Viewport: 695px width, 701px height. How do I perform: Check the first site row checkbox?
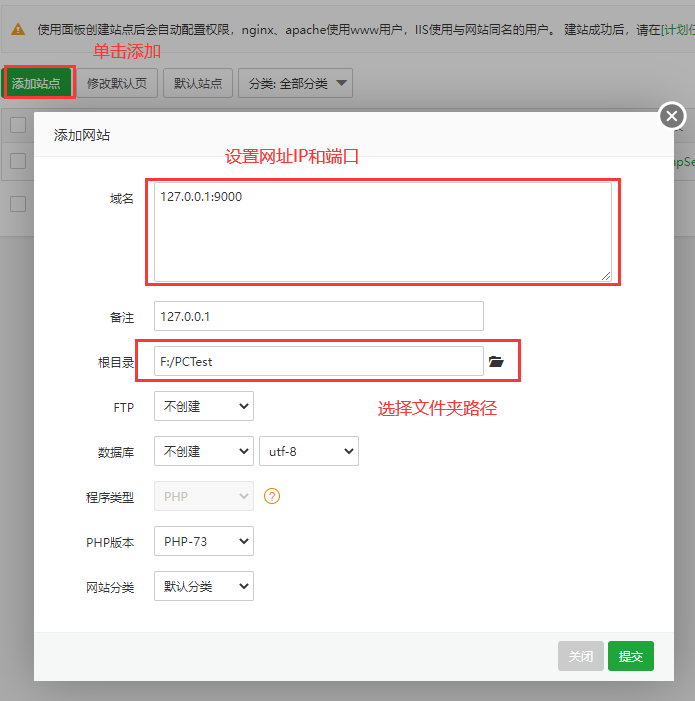(18, 161)
